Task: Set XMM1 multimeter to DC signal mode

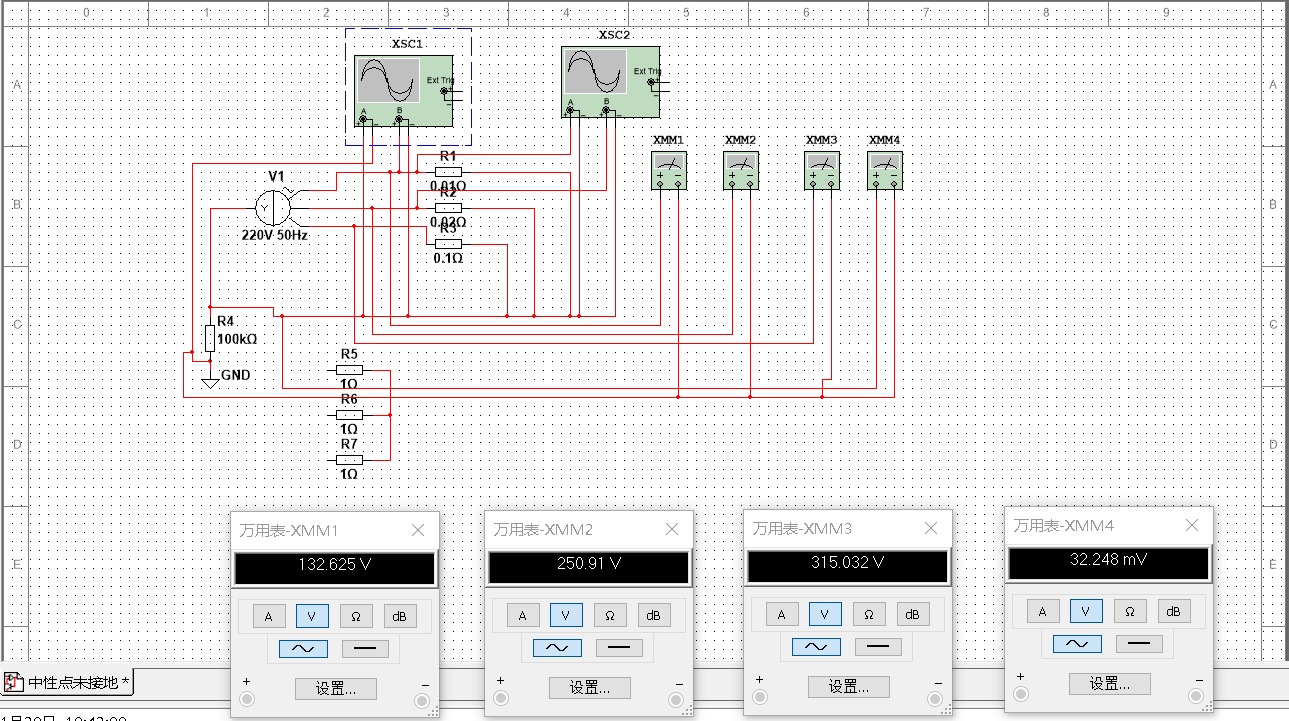Action: click(x=365, y=648)
